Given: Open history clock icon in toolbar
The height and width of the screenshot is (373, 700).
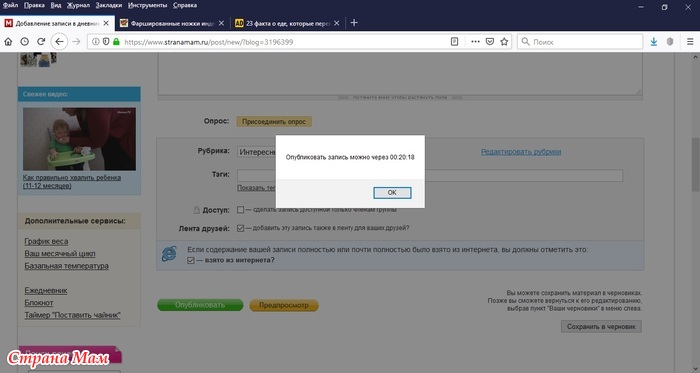Looking at the screenshot, I should 25,41.
